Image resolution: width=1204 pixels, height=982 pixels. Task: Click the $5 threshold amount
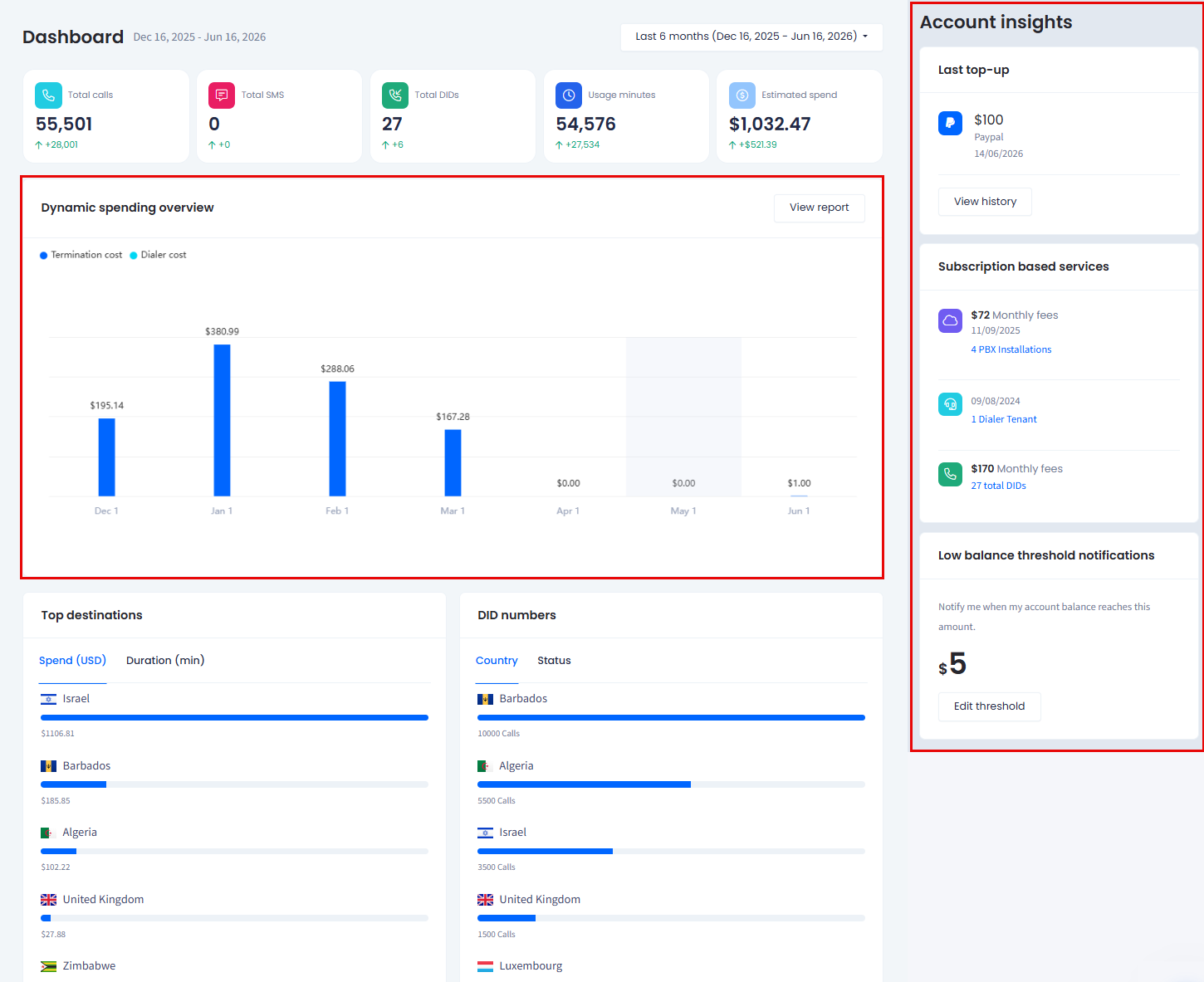click(x=952, y=664)
